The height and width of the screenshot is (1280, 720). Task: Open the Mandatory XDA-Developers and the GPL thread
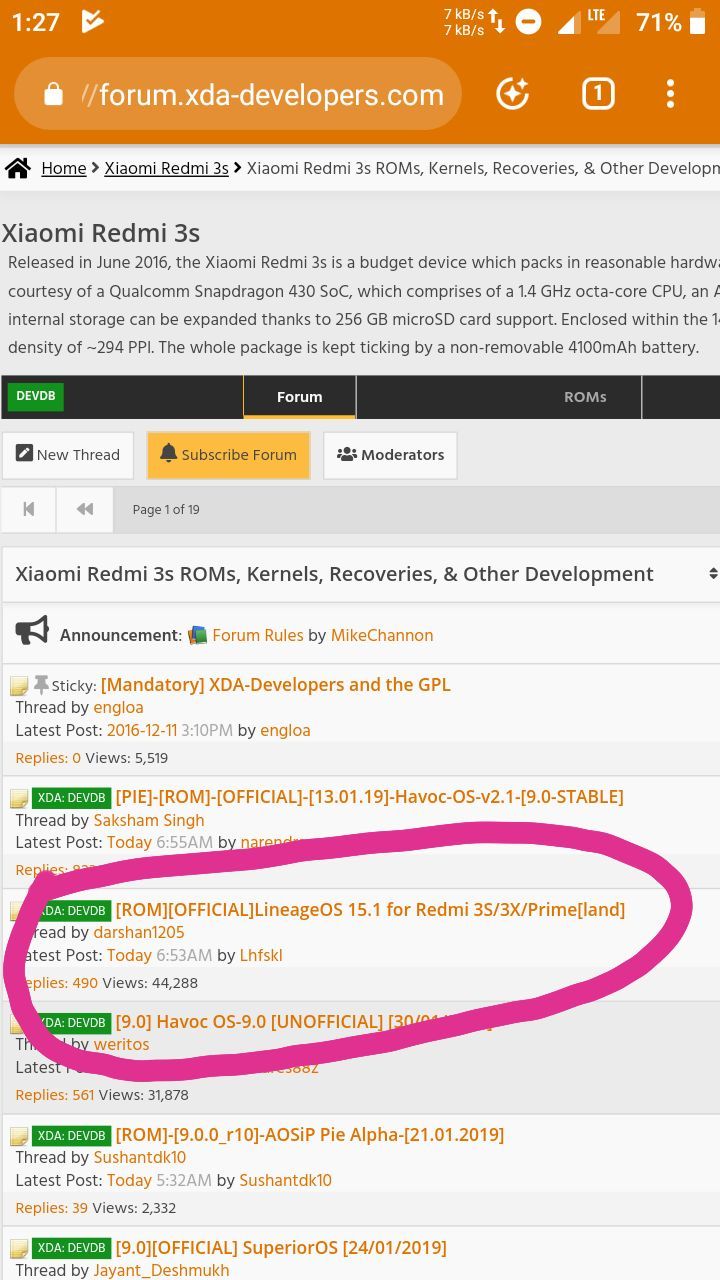pyautogui.click(x=276, y=685)
